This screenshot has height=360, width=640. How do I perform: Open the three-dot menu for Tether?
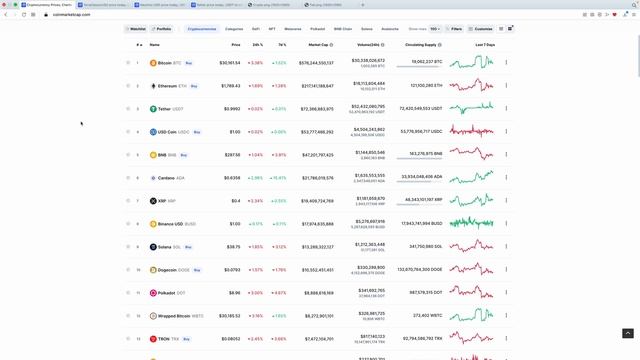(506, 108)
